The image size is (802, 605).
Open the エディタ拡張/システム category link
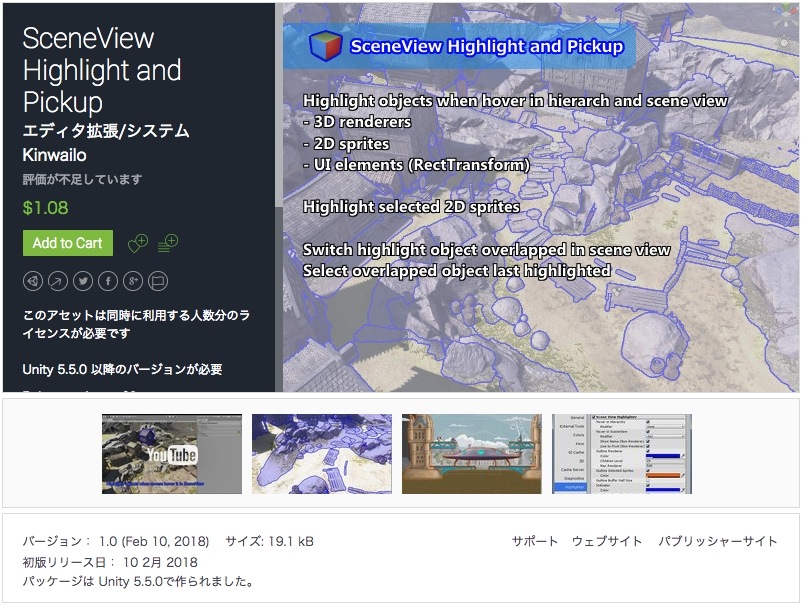[106, 131]
